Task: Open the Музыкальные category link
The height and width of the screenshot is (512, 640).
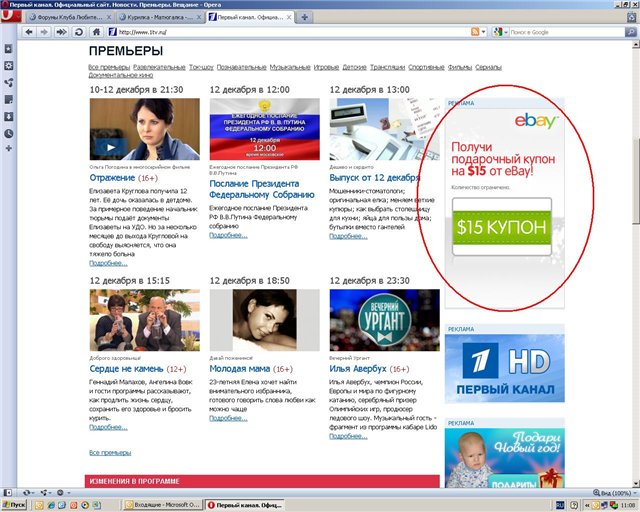Action: point(290,67)
